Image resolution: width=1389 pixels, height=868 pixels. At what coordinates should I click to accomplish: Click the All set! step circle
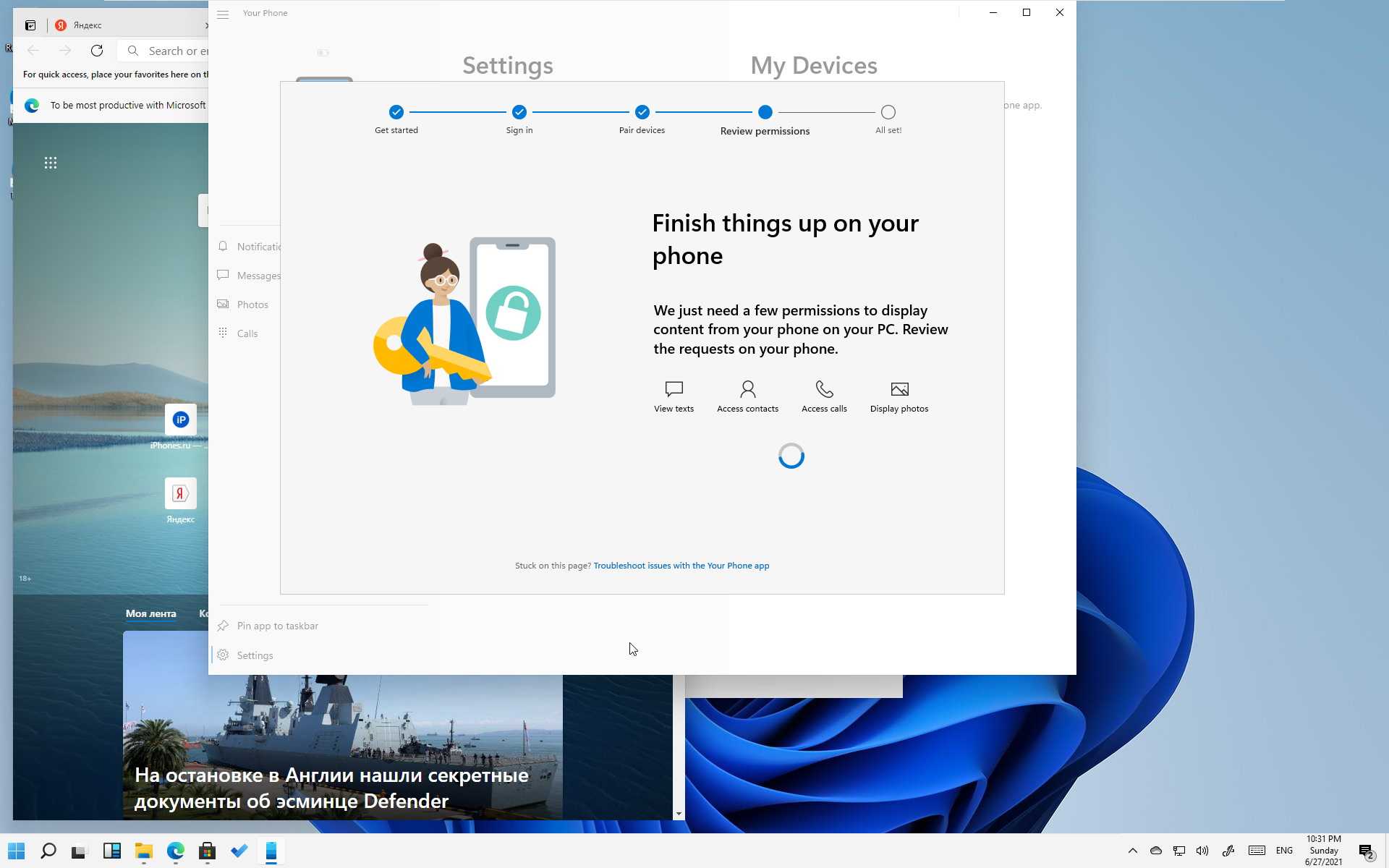888,112
